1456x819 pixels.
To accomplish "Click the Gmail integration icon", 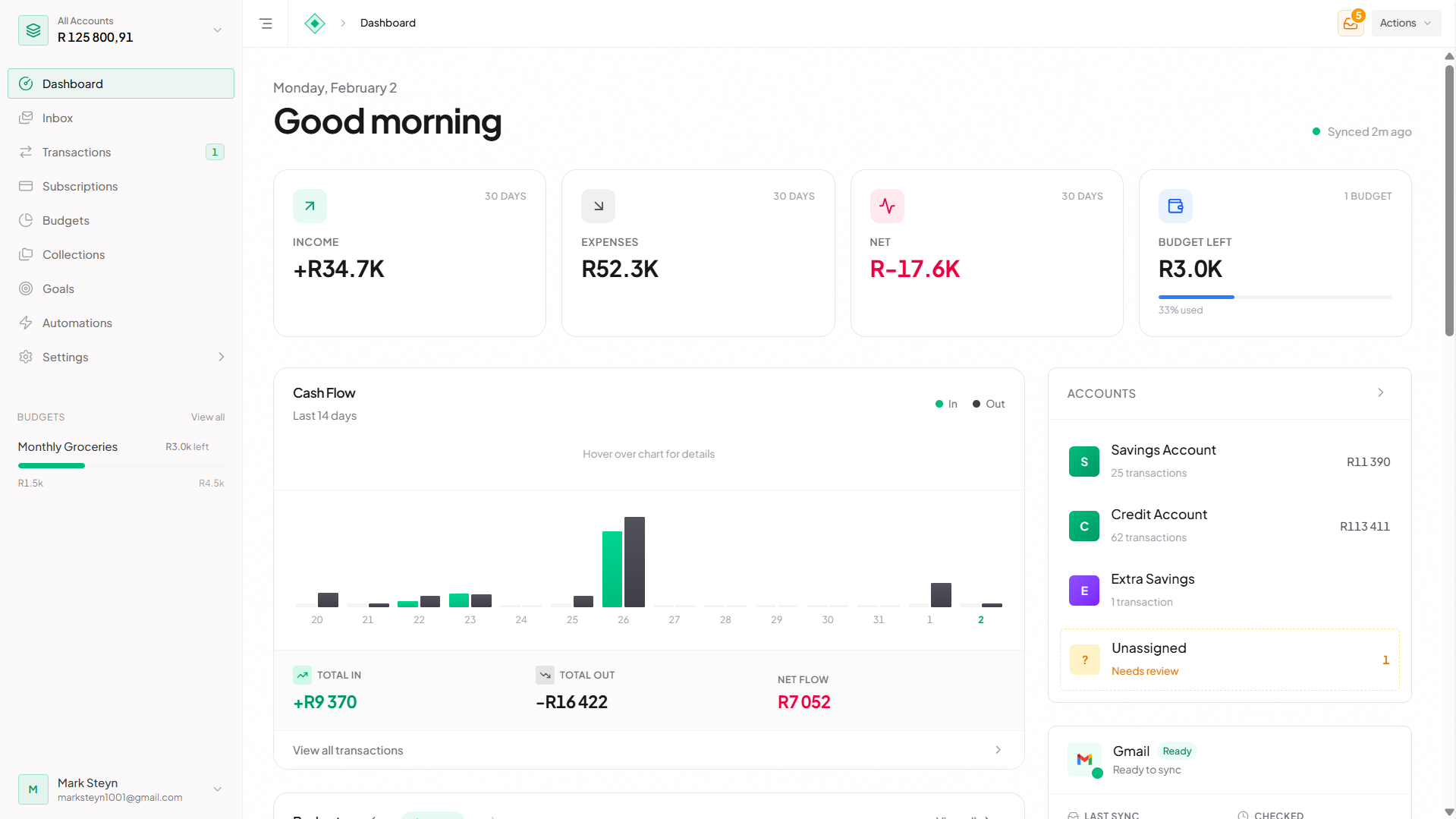I will [1084, 760].
